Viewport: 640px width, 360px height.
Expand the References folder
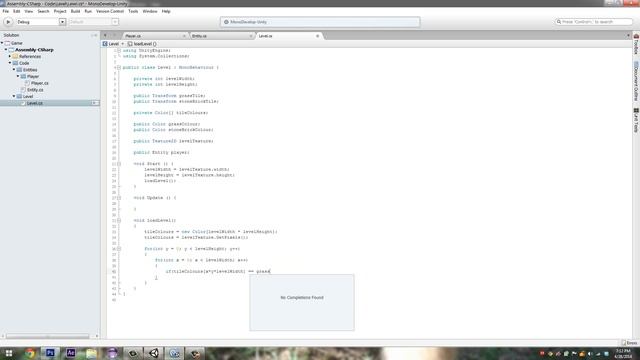pos(10,56)
